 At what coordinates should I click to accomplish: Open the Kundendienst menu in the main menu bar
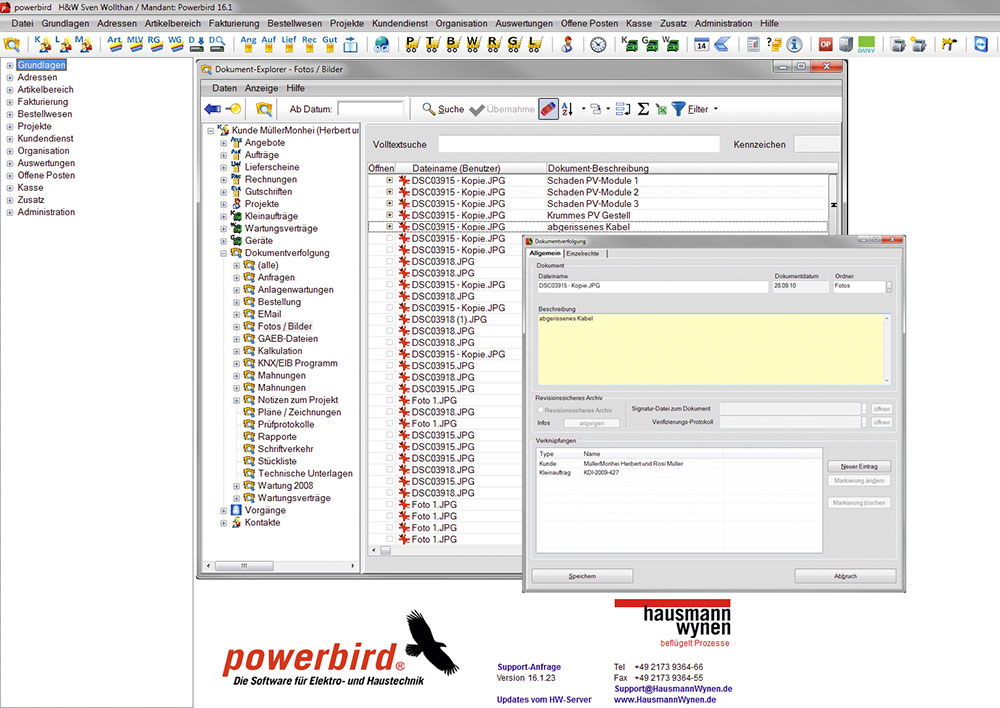click(x=400, y=24)
